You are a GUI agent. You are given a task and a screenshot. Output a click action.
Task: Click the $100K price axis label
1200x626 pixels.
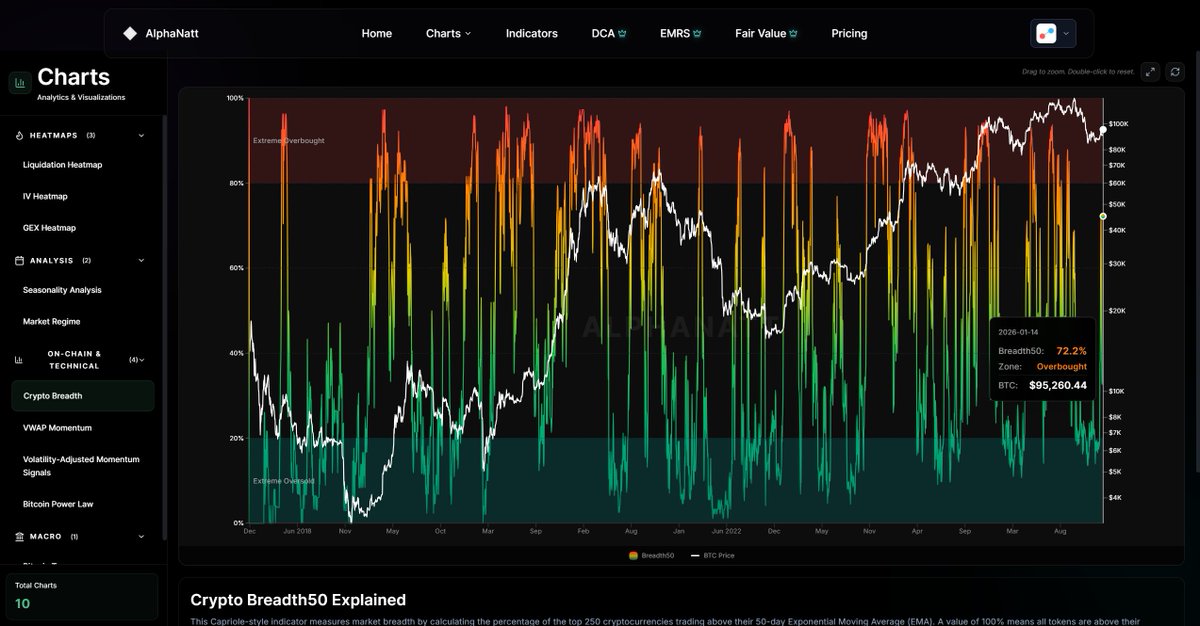pyautogui.click(x=1118, y=124)
